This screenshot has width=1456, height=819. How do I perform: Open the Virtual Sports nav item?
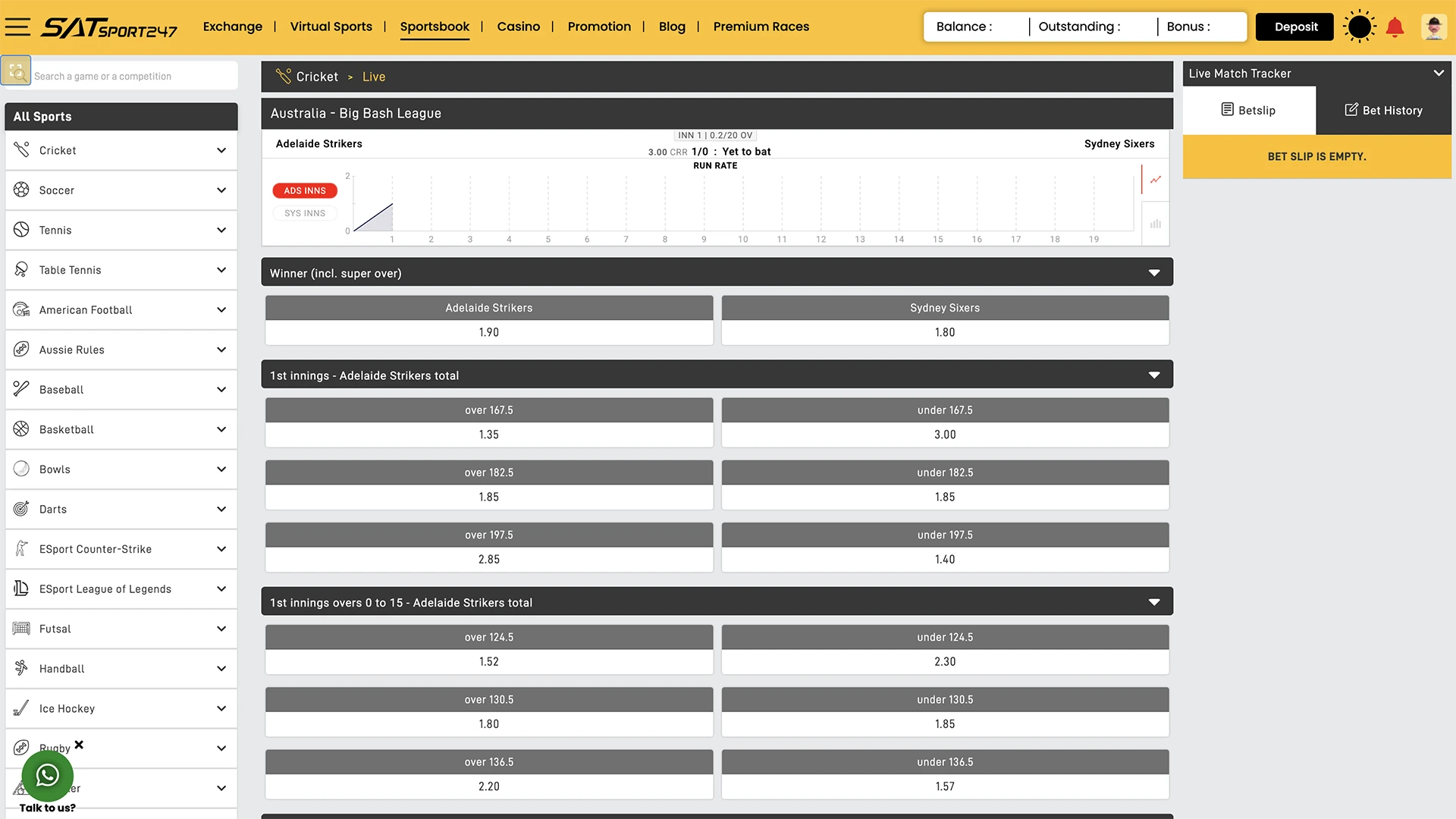coord(331,27)
